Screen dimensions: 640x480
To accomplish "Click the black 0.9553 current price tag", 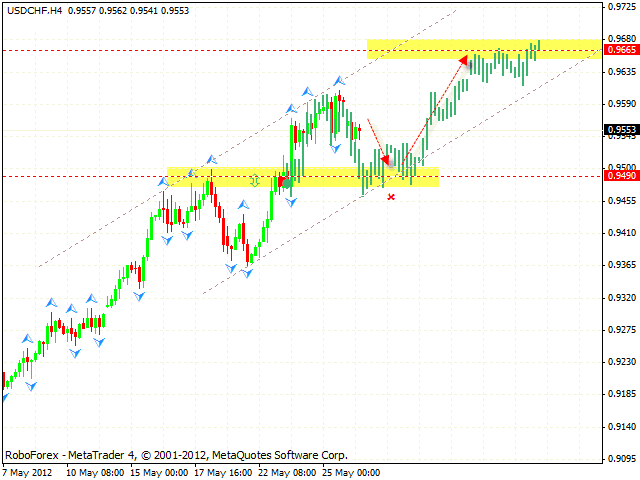I will pos(622,129).
